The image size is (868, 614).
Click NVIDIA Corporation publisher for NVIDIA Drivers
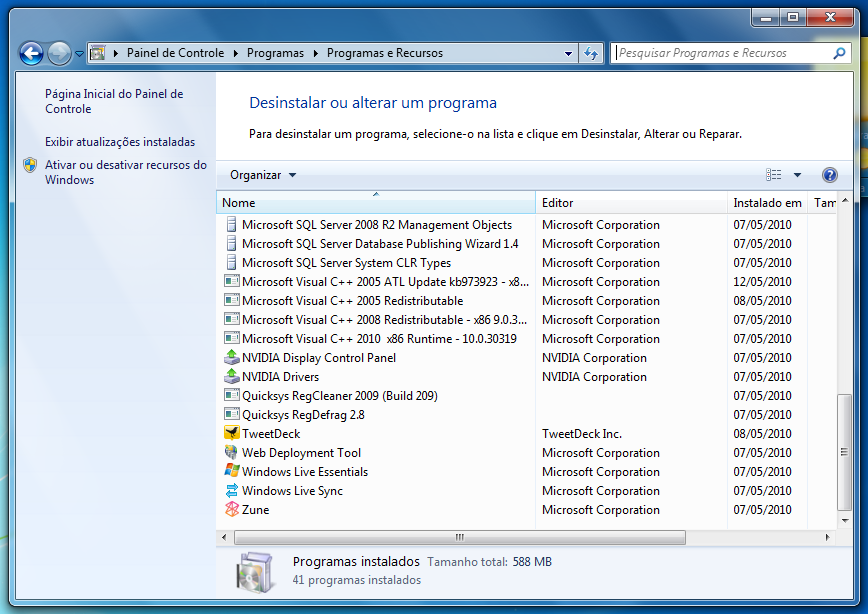pos(594,376)
